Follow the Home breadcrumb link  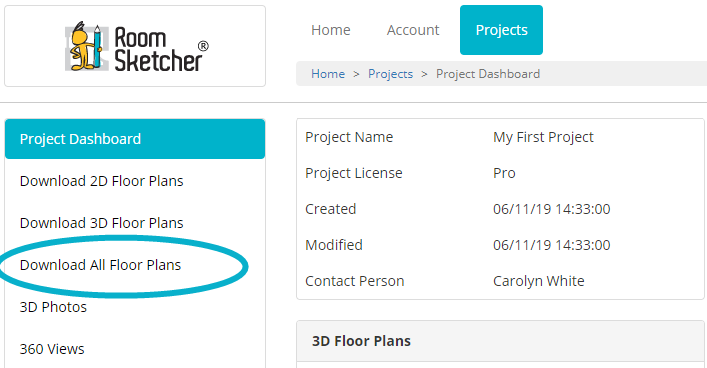pos(328,74)
